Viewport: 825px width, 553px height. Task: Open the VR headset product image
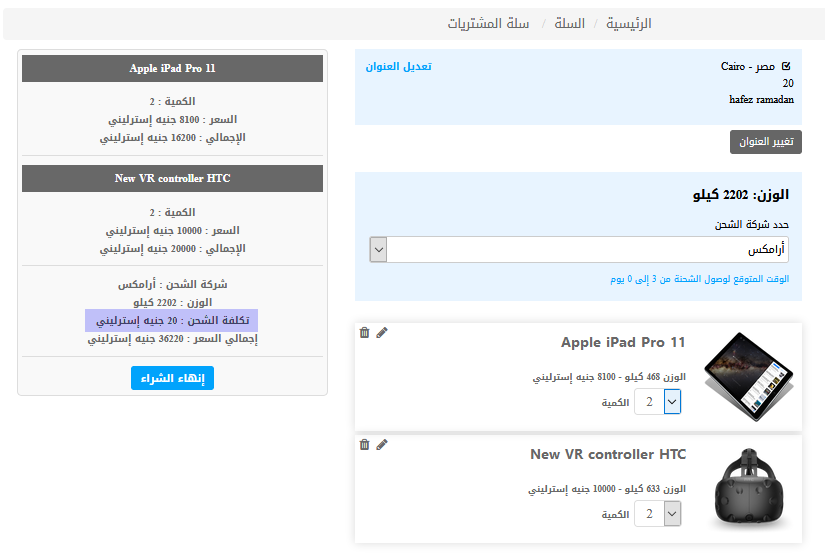click(749, 488)
